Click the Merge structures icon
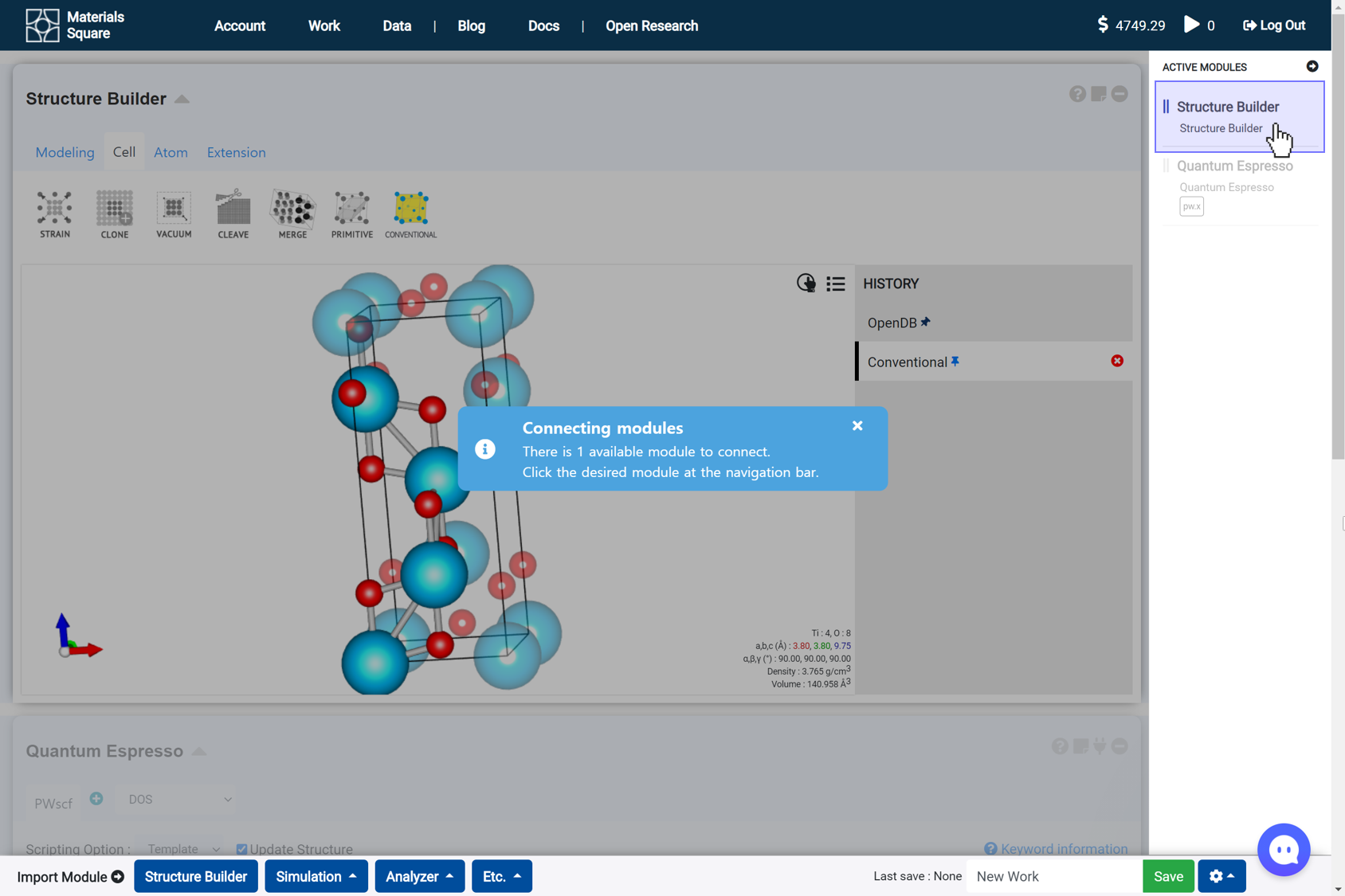1345x896 pixels. tap(292, 213)
